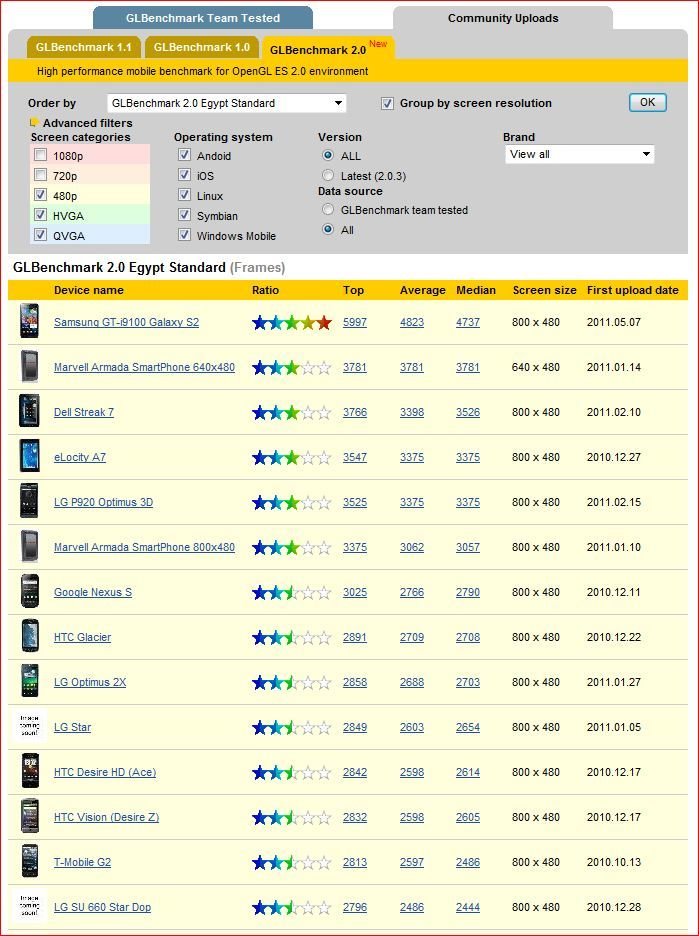Viewport: 699px width, 936px height.
Task: Click the Google Nexus S device image
Action: coord(29,592)
